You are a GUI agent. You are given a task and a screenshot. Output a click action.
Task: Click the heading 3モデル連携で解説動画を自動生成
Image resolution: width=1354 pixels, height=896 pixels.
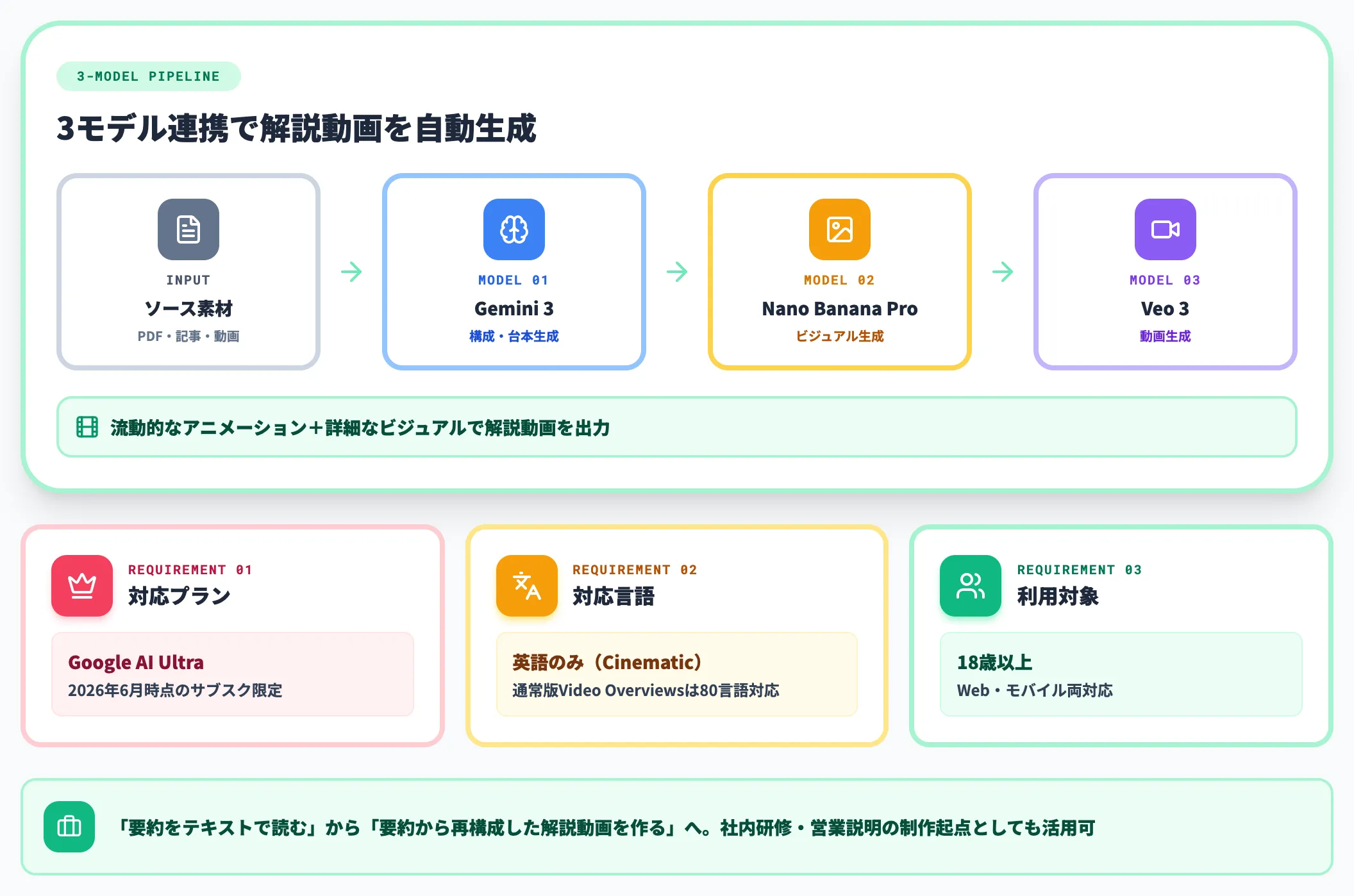pos(296,128)
